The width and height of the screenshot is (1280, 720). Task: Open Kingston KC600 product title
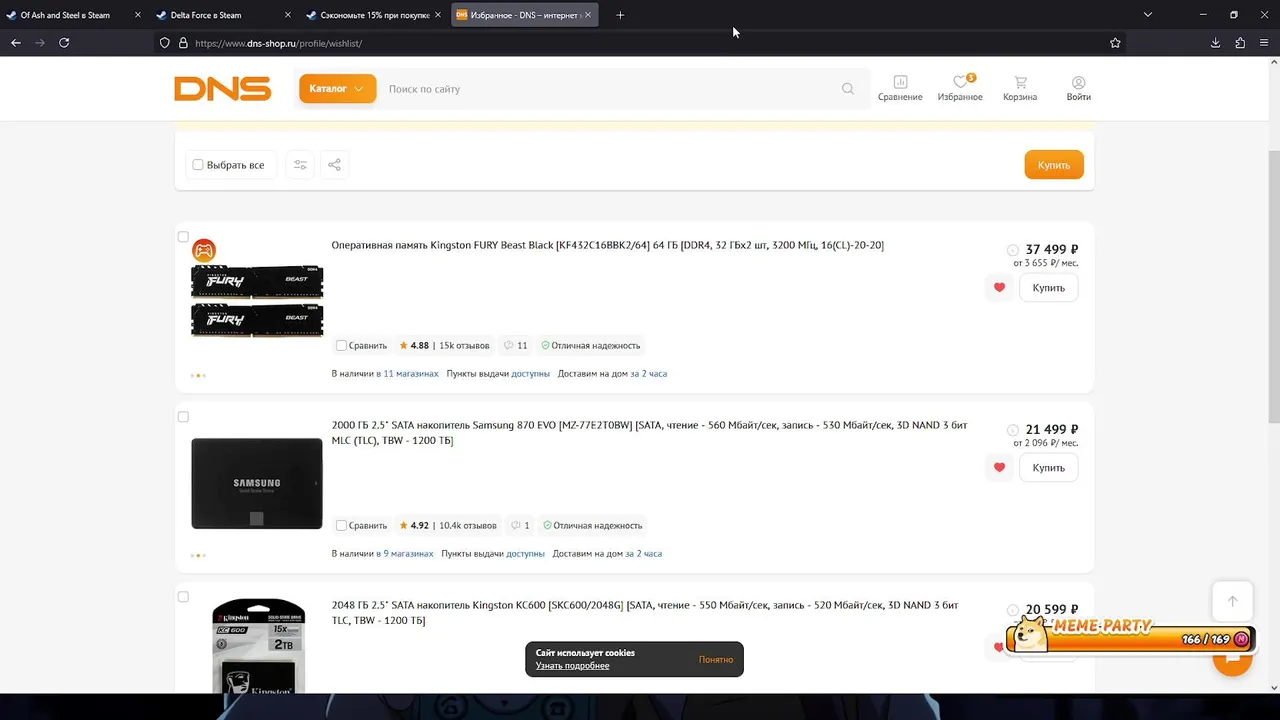[x=645, y=613]
